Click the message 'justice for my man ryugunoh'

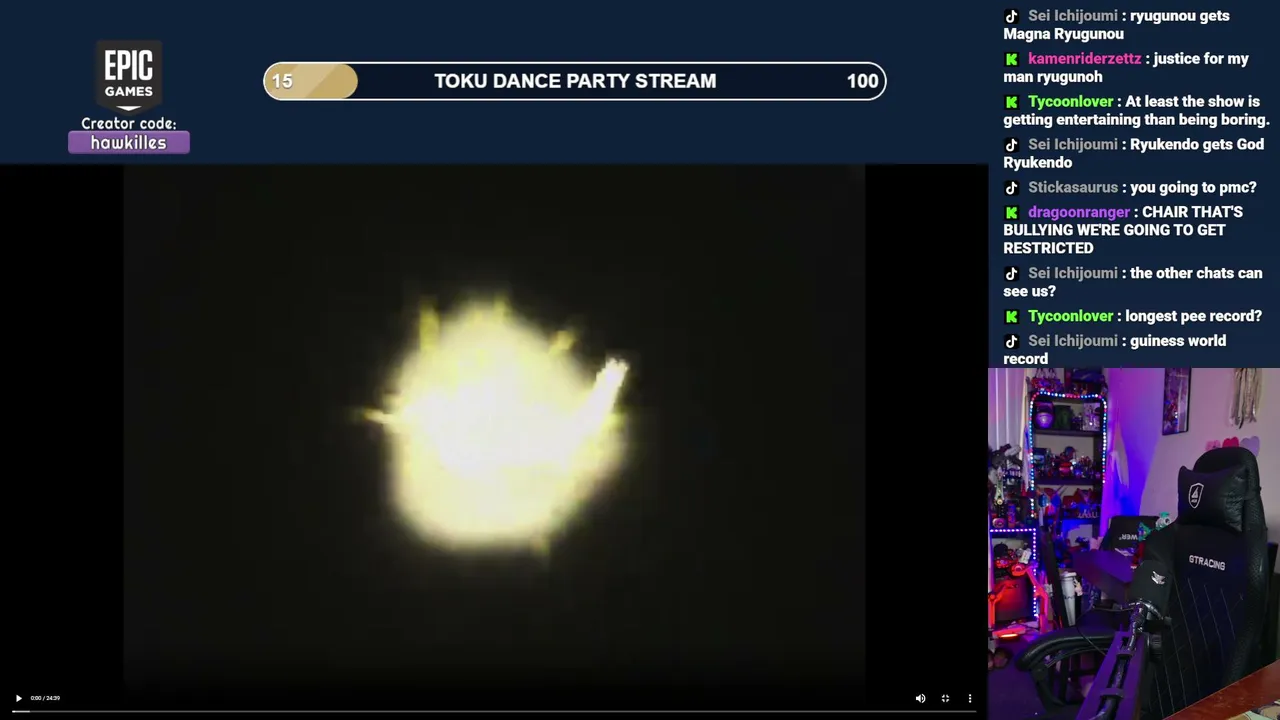tap(1127, 68)
